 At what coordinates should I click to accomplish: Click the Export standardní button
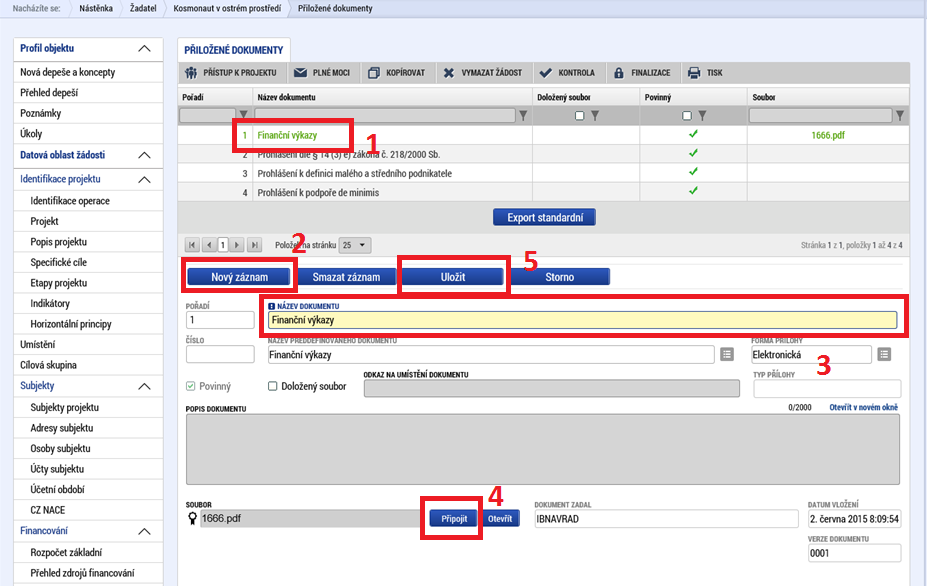544,217
